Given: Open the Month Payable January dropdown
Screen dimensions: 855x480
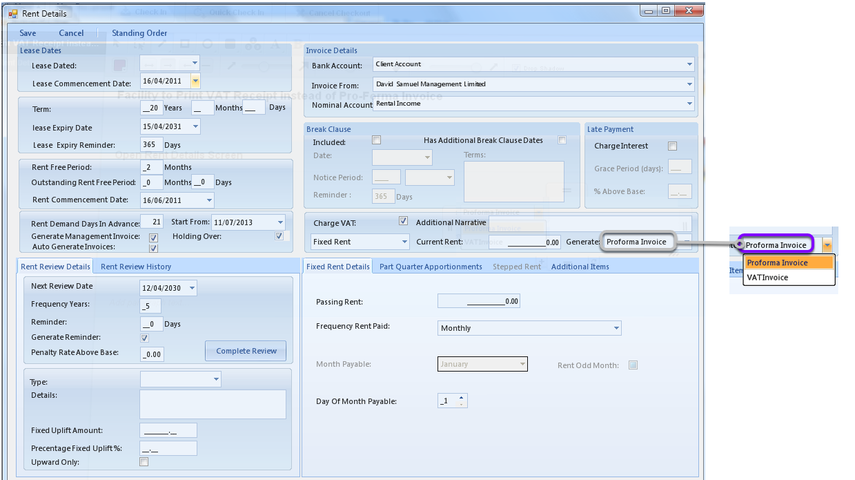Looking at the screenshot, I should point(522,364).
